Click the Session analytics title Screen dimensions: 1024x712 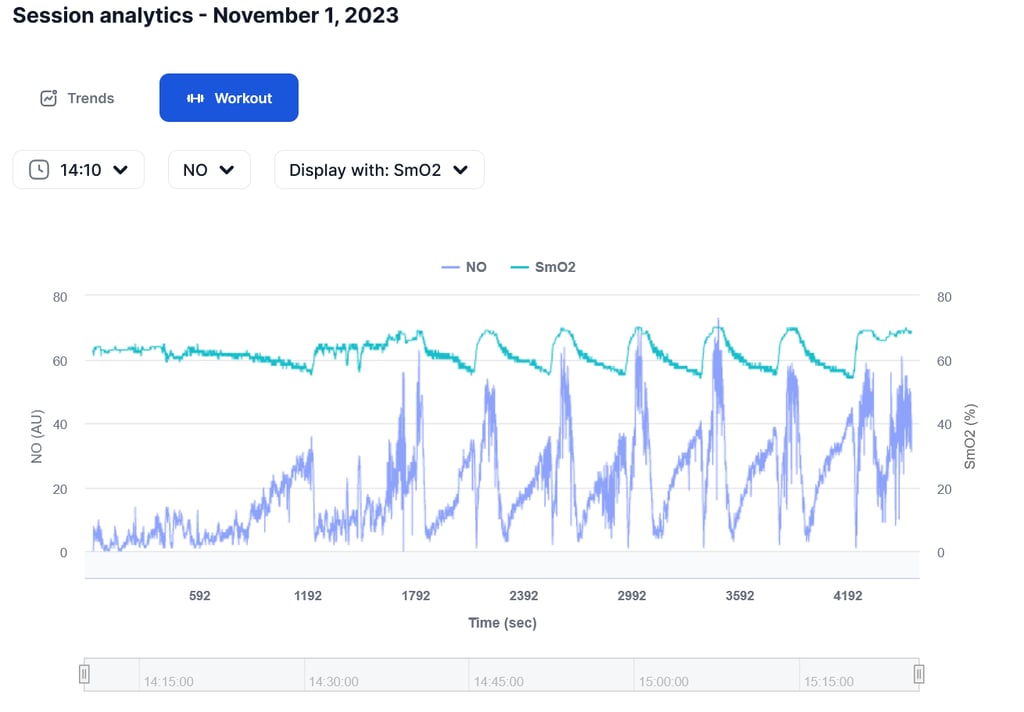(x=203, y=16)
